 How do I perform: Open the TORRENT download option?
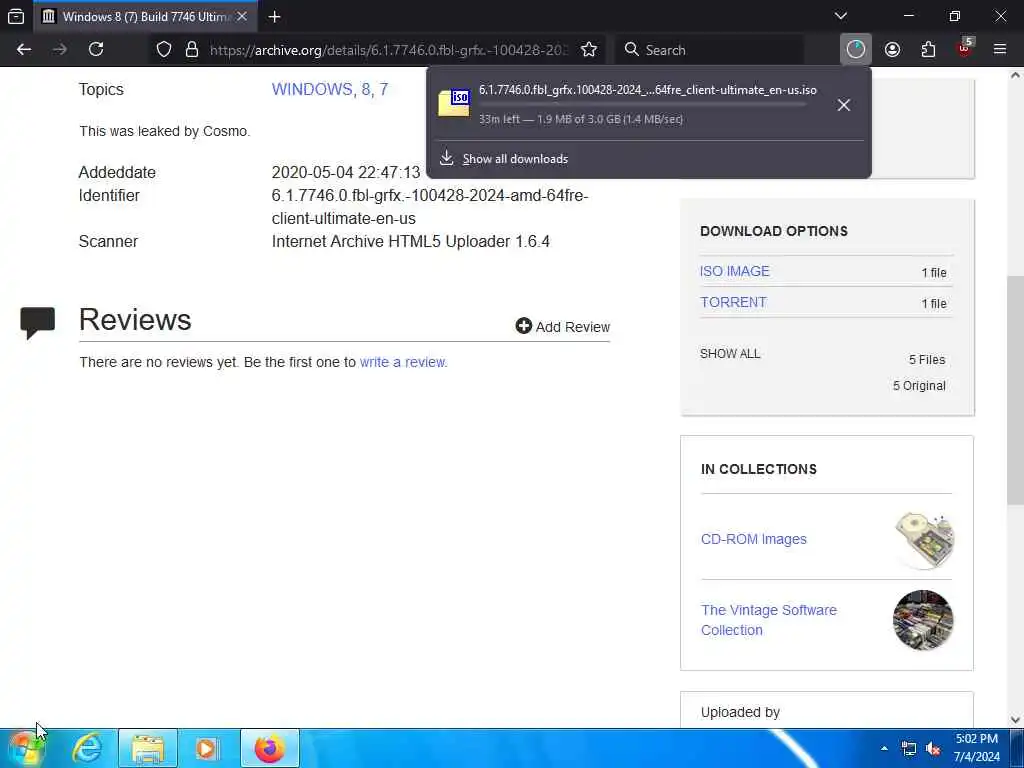tap(733, 302)
